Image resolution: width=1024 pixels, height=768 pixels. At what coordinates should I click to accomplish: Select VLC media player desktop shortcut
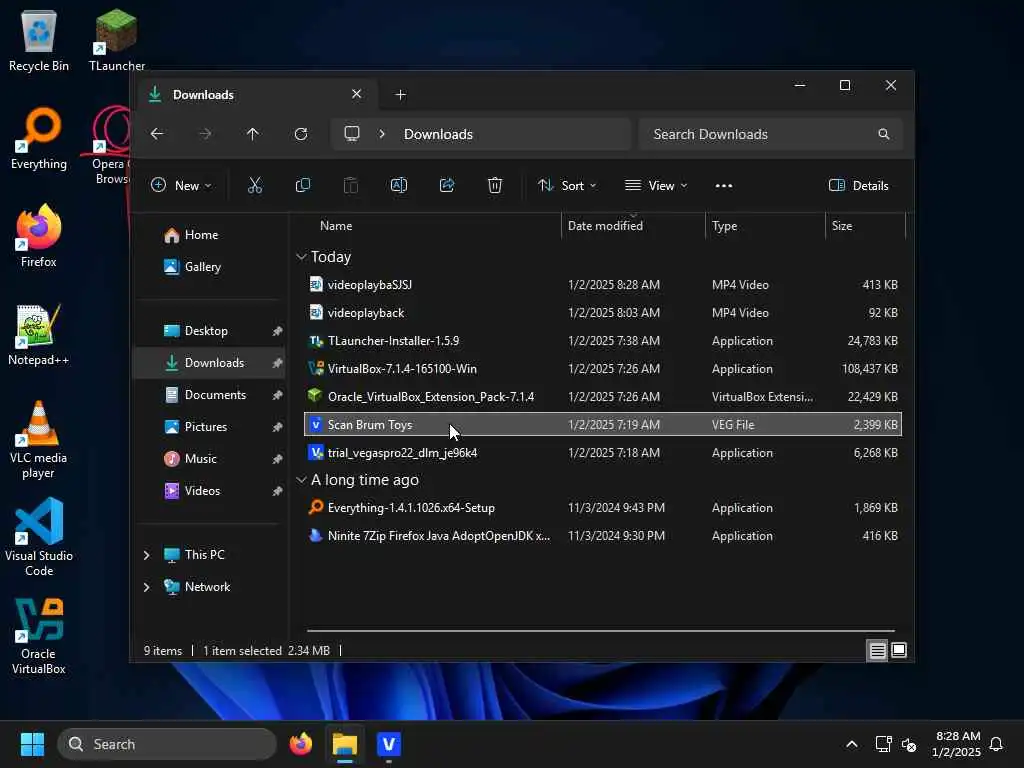39,439
